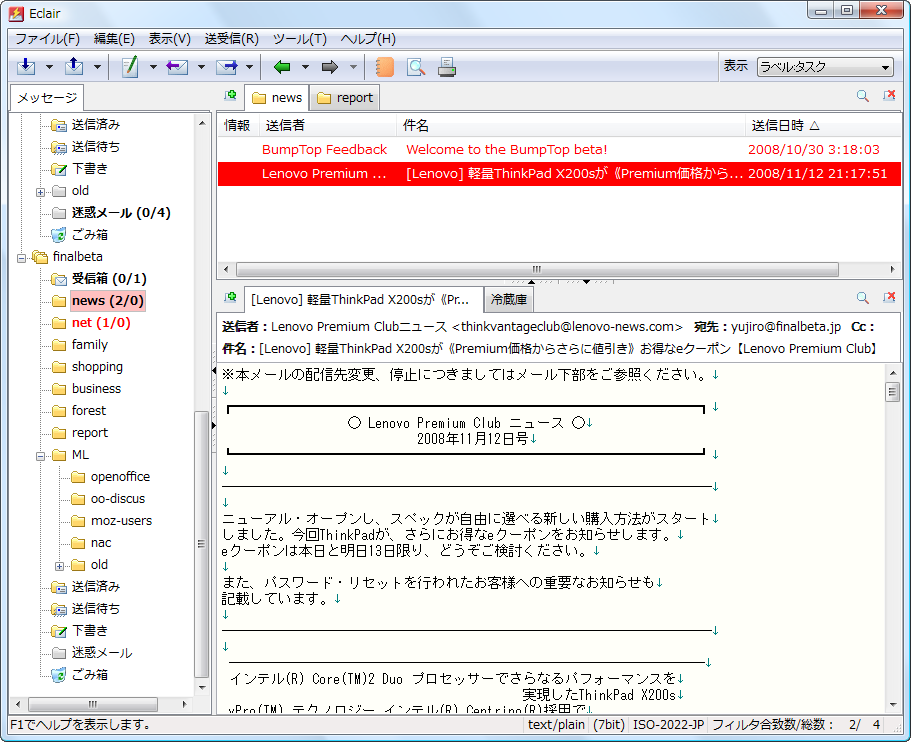Open 編集(E) menu

point(114,39)
